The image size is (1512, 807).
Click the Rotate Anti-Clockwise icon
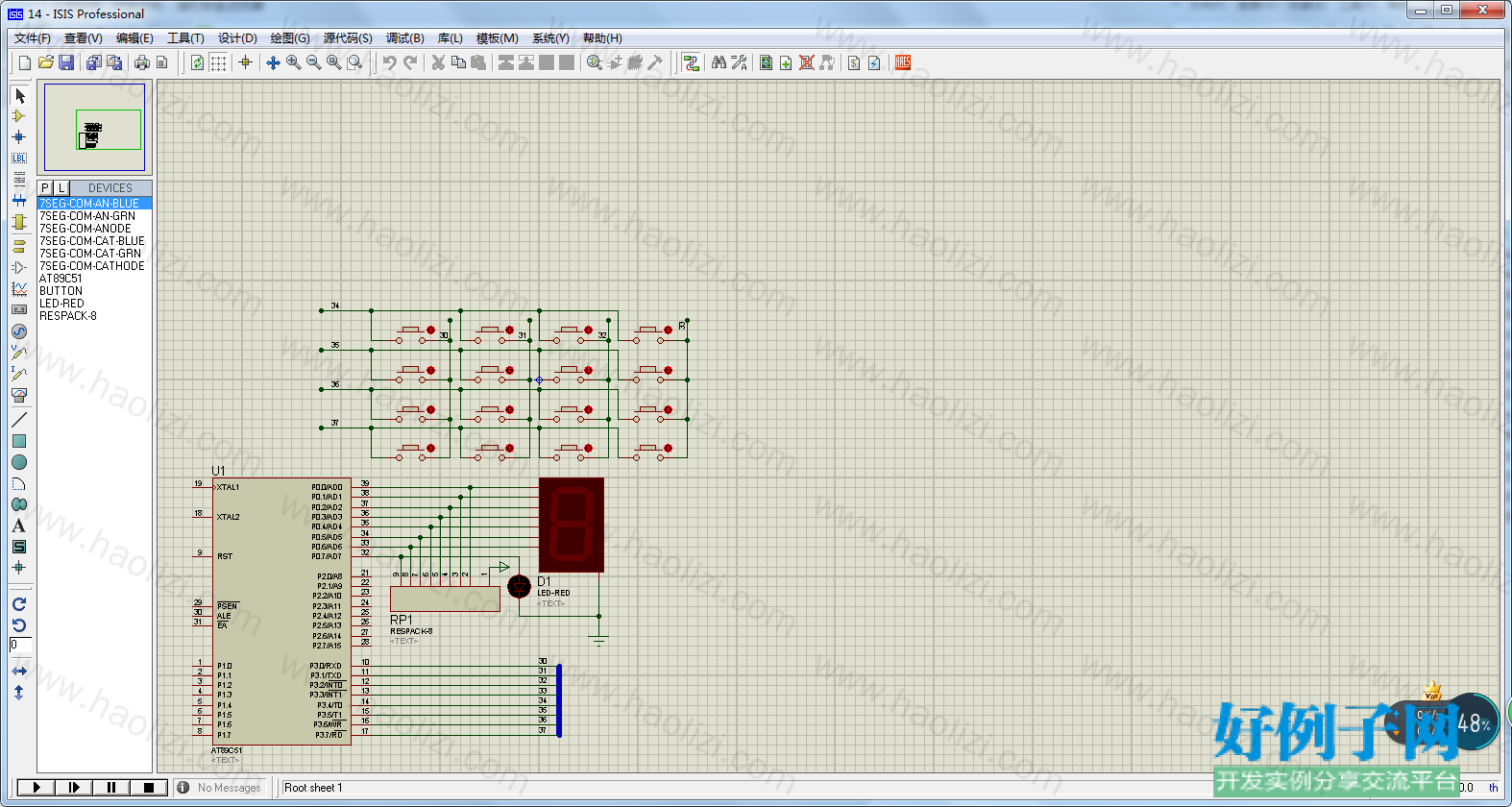tap(19, 625)
